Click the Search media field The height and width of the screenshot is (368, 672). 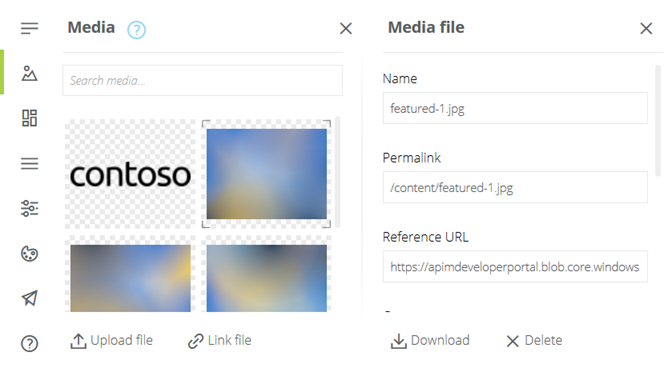pyautogui.click(x=202, y=81)
